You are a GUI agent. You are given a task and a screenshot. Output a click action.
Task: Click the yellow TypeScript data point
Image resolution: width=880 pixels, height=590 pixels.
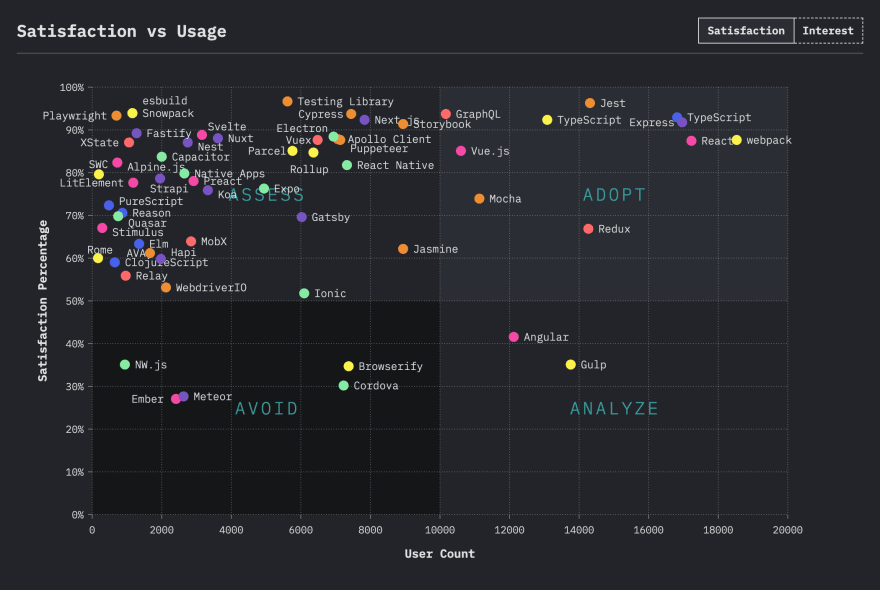coord(547,120)
